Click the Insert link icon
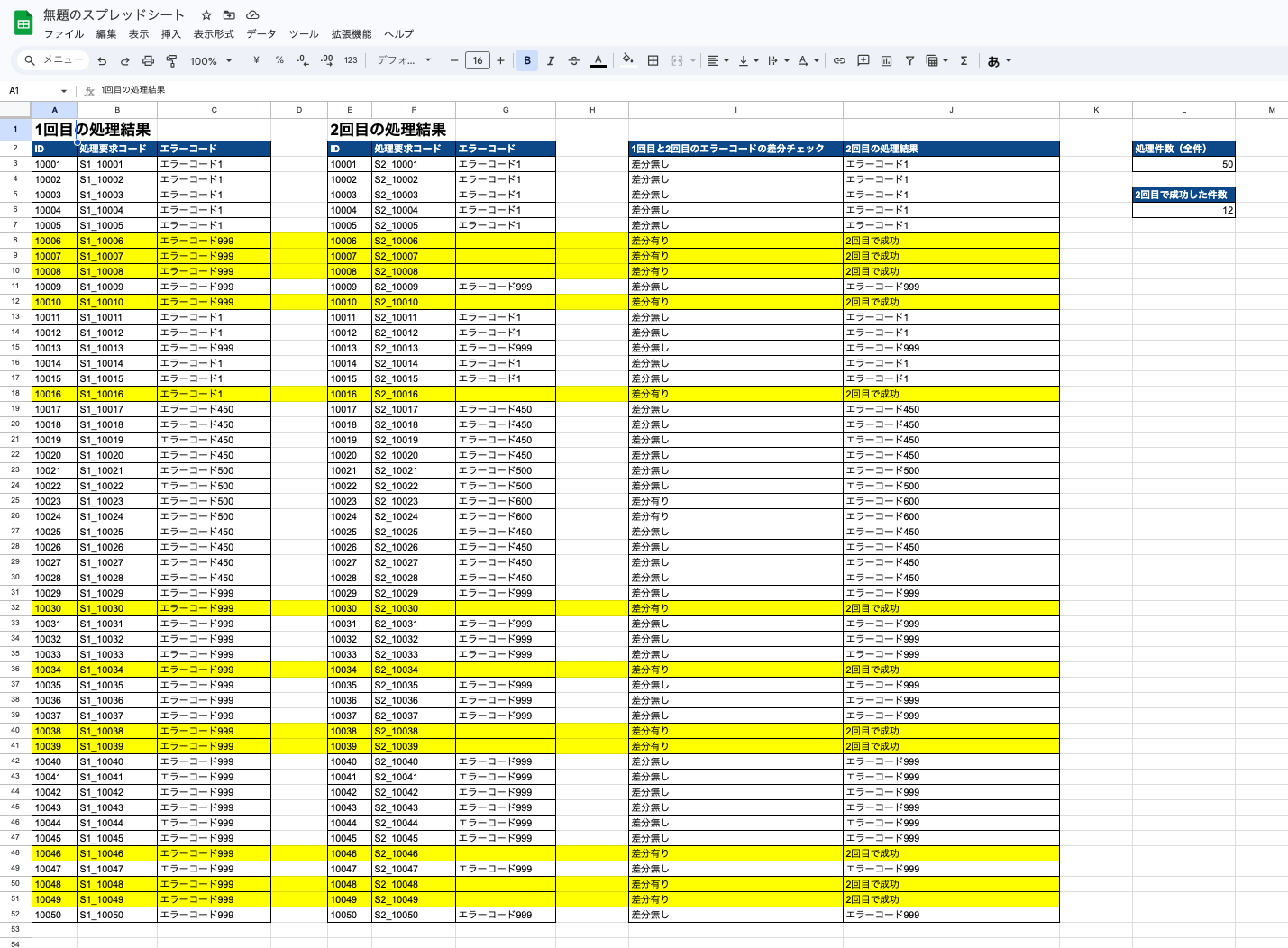This screenshot has width=1288, height=948. click(839, 60)
